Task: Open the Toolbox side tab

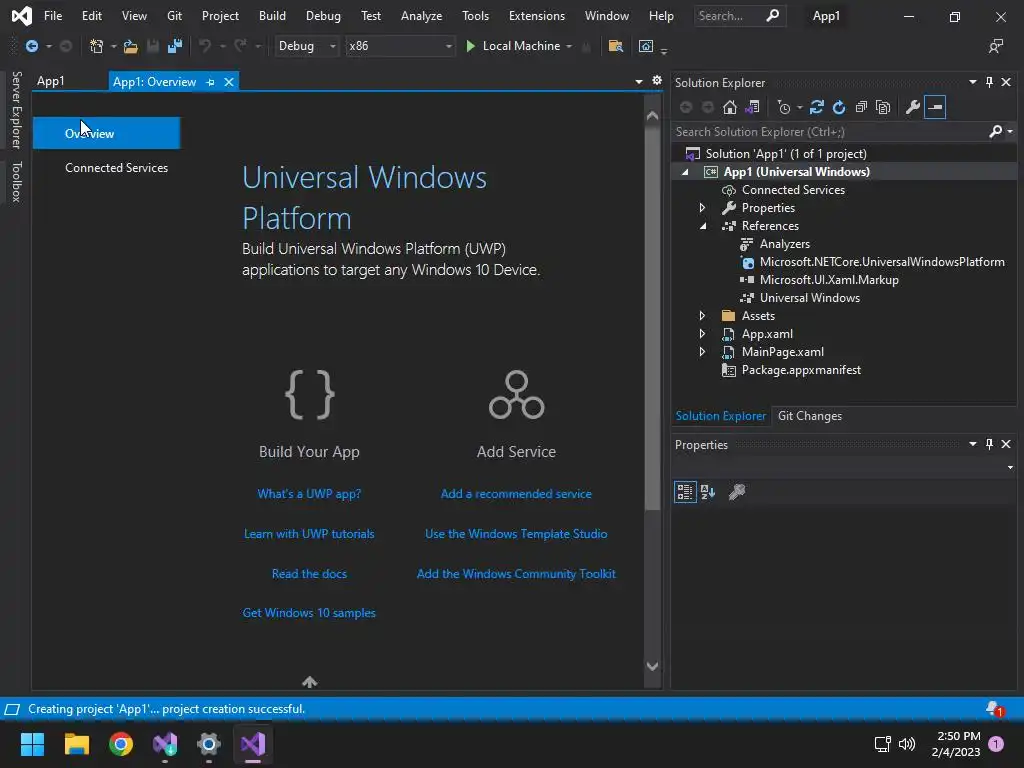Action: pyautogui.click(x=17, y=182)
